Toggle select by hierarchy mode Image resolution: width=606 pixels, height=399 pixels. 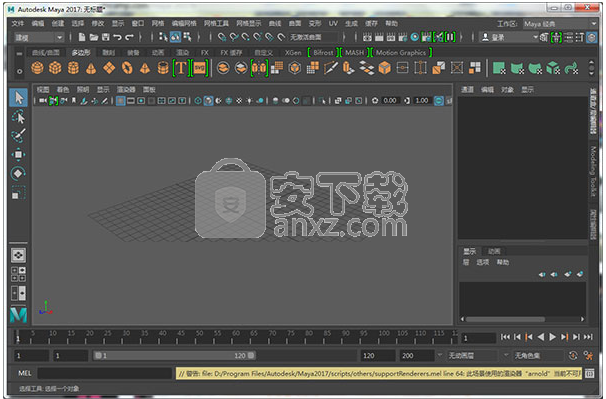click(x=163, y=37)
